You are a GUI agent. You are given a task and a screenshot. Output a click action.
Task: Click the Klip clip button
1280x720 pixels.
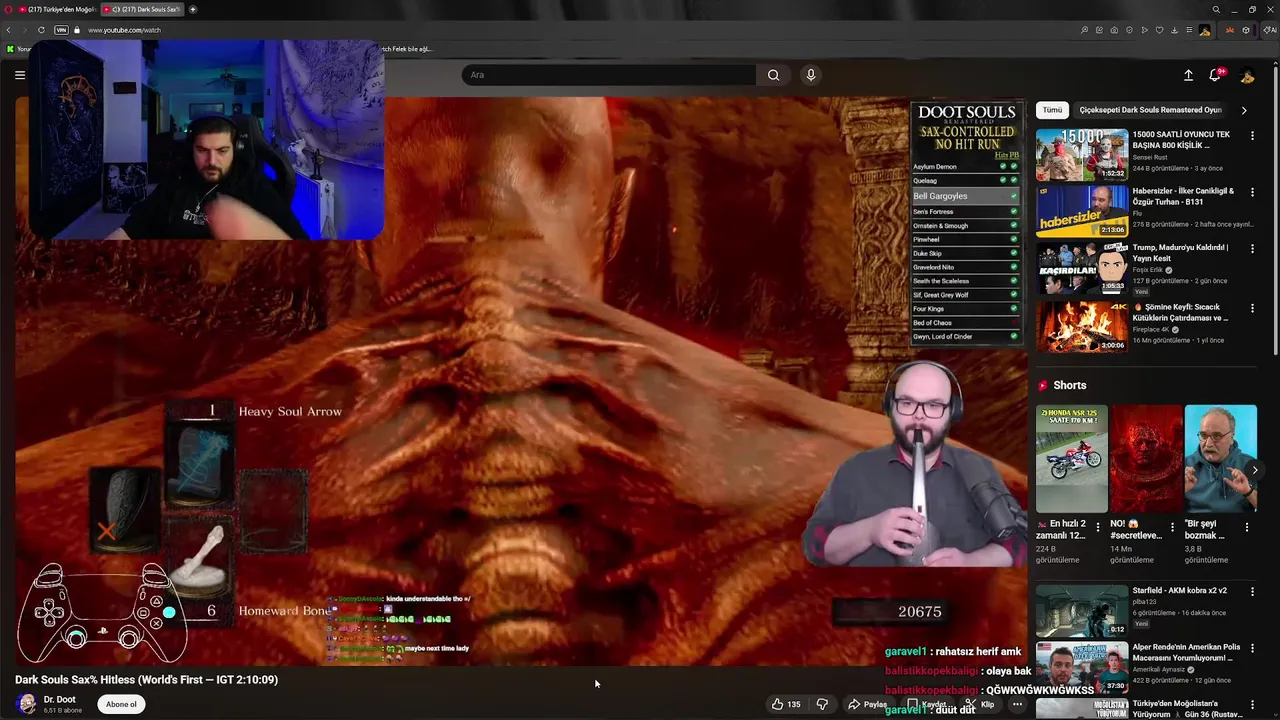coord(979,704)
